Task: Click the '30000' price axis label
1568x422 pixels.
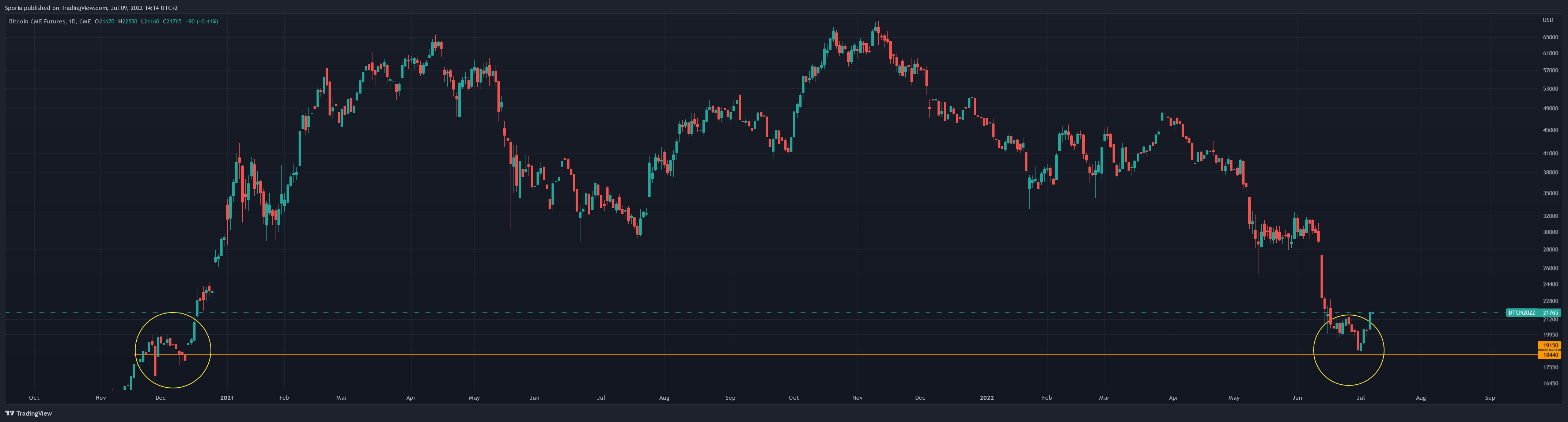Action: tap(1550, 232)
